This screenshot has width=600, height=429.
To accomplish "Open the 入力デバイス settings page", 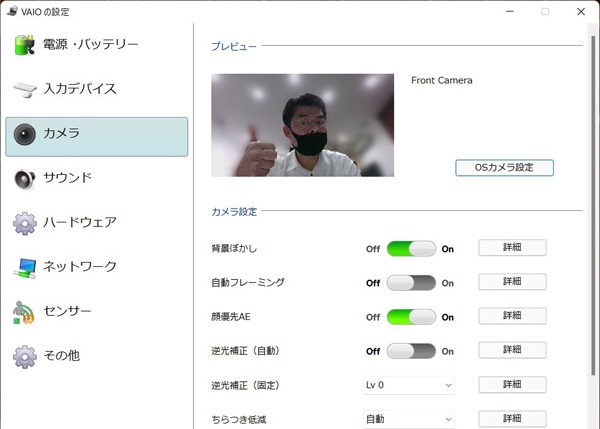I will tap(97, 90).
